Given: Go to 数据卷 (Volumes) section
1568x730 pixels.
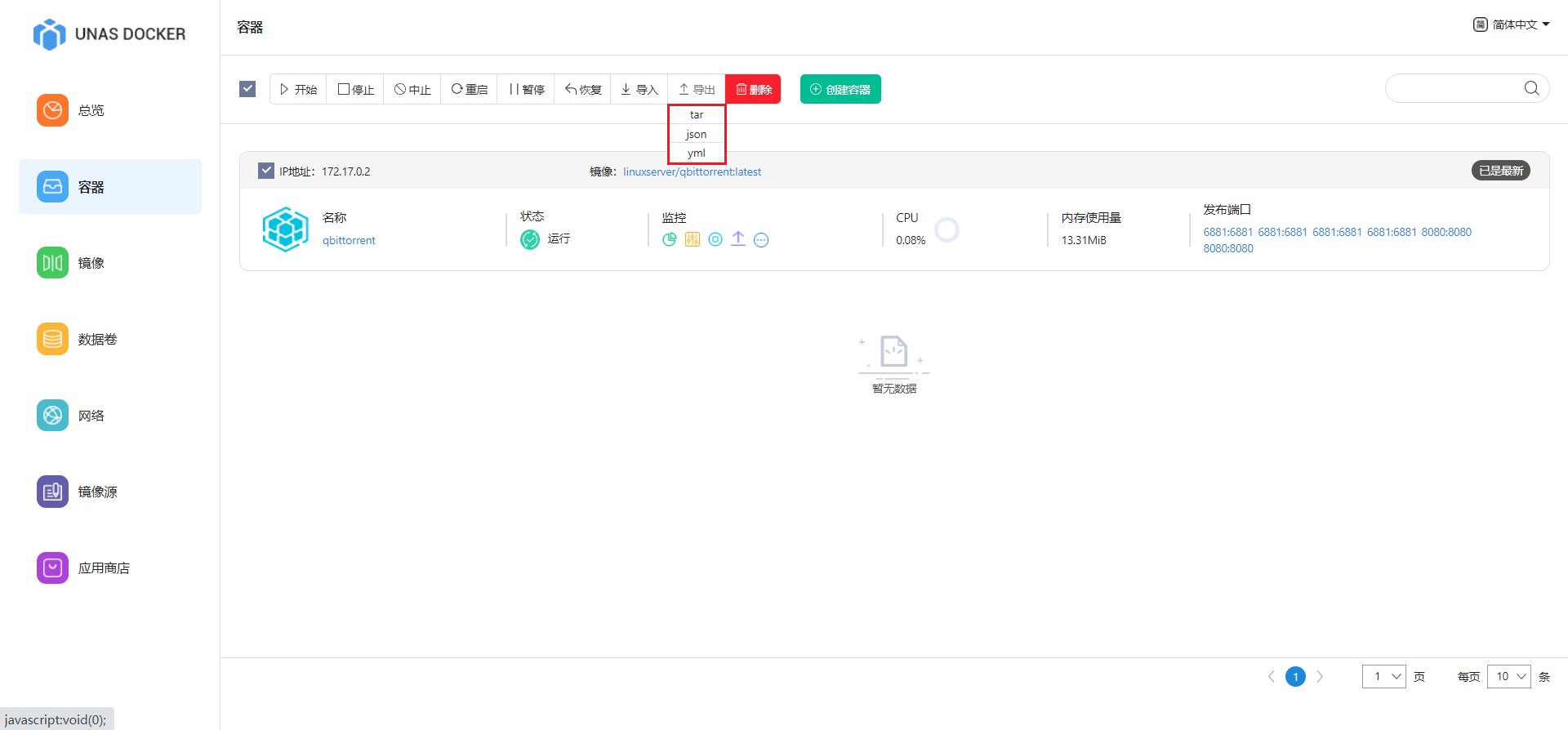Looking at the screenshot, I should [x=96, y=339].
